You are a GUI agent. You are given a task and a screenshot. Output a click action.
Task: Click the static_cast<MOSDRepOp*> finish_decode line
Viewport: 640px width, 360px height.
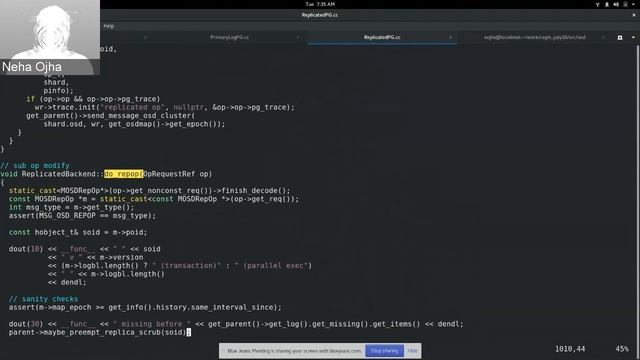(149, 191)
